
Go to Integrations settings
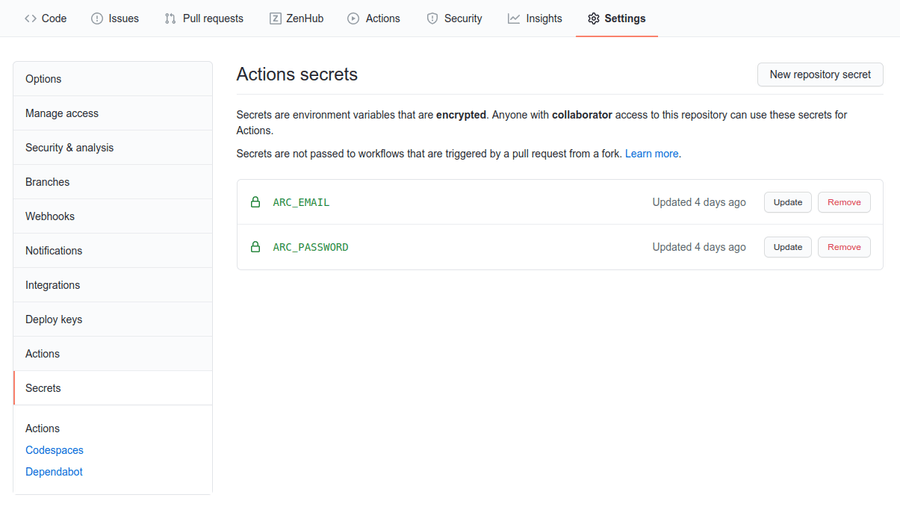113,285
